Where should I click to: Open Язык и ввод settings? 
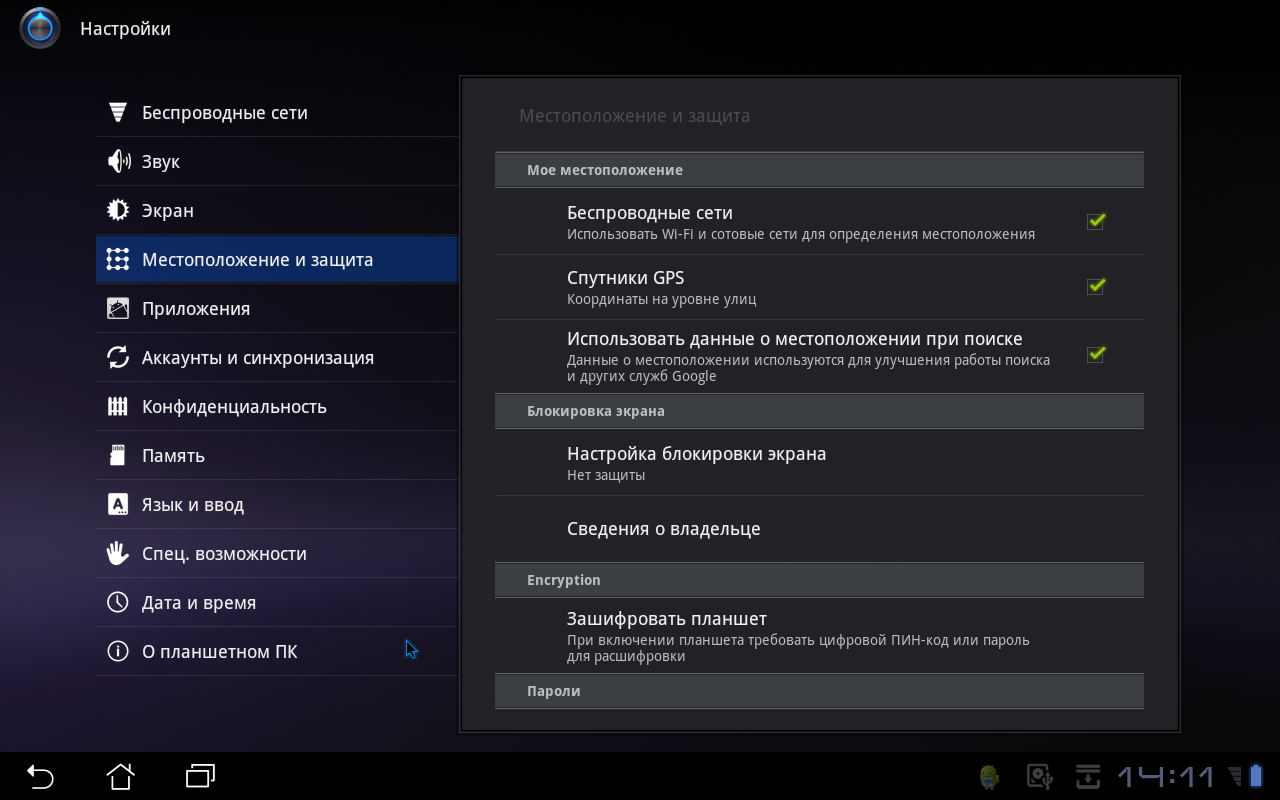click(x=193, y=505)
